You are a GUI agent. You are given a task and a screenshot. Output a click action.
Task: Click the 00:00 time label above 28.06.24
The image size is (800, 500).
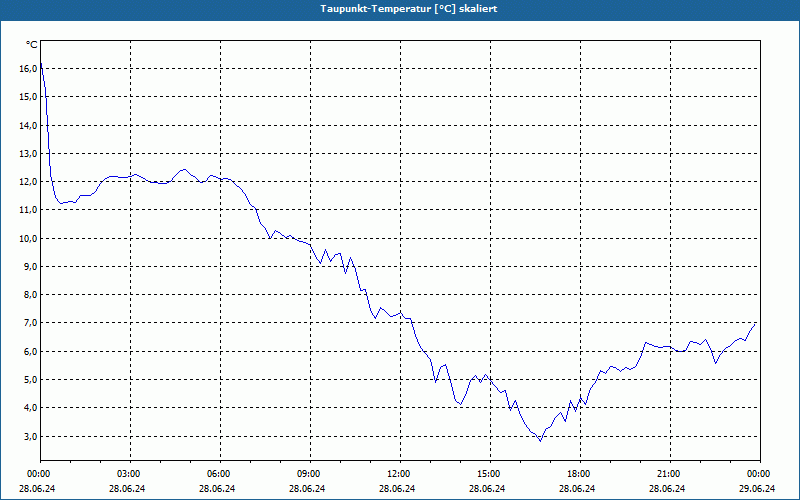tap(37, 474)
